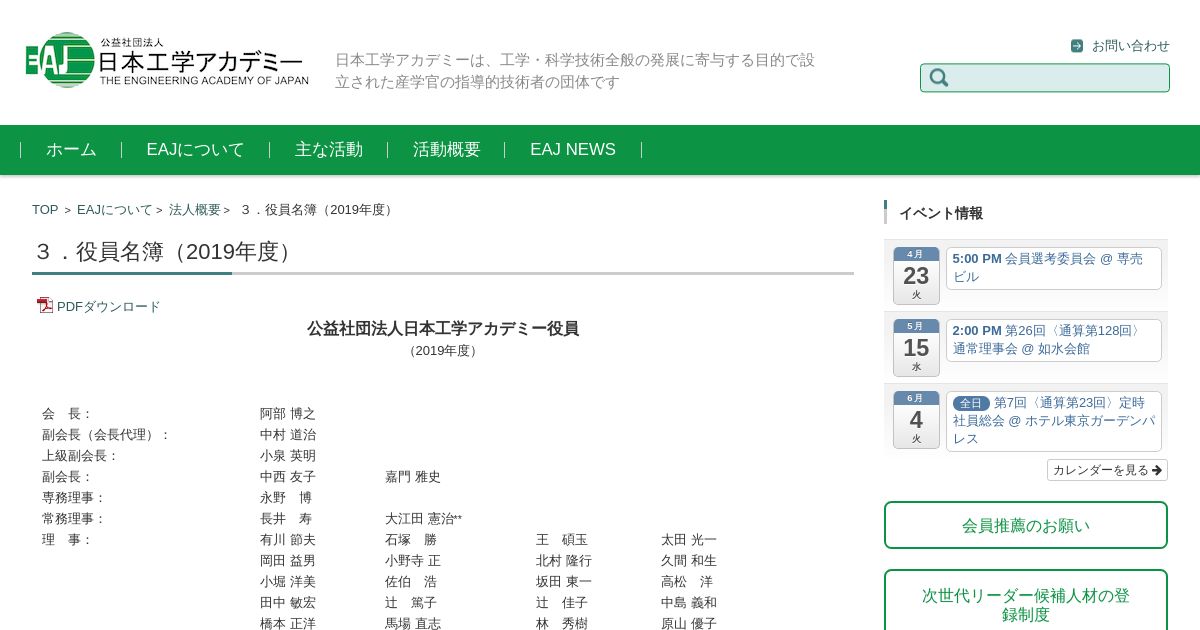Click the イベント情報 sidebar heading

(x=941, y=213)
